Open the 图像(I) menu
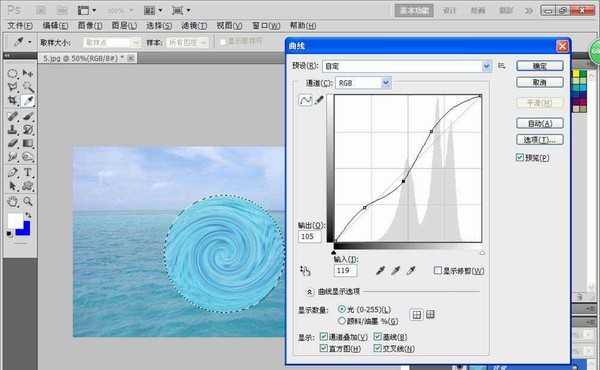Viewport: 600px width, 370px height. (x=90, y=26)
